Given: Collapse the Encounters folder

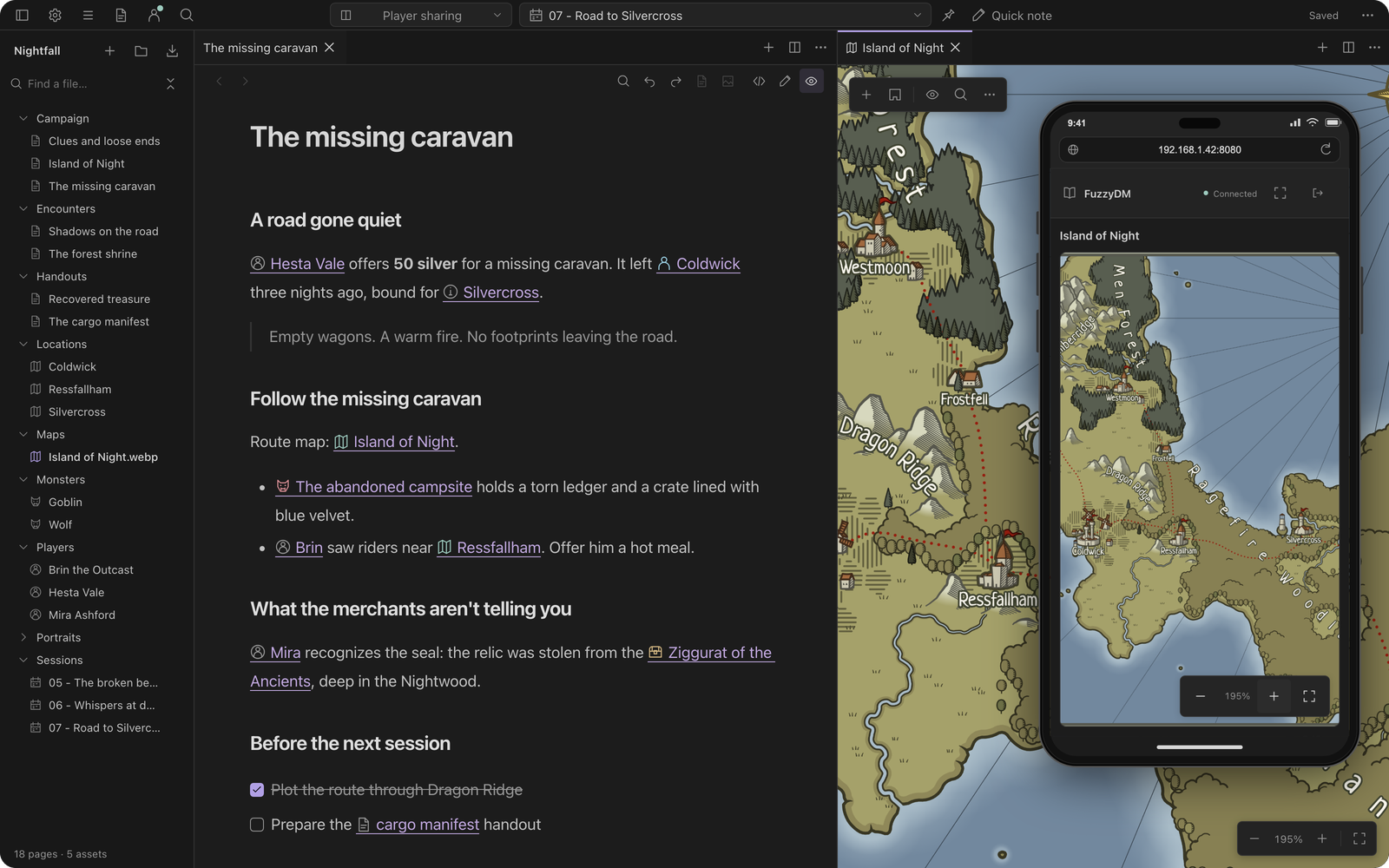Looking at the screenshot, I should [23, 208].
